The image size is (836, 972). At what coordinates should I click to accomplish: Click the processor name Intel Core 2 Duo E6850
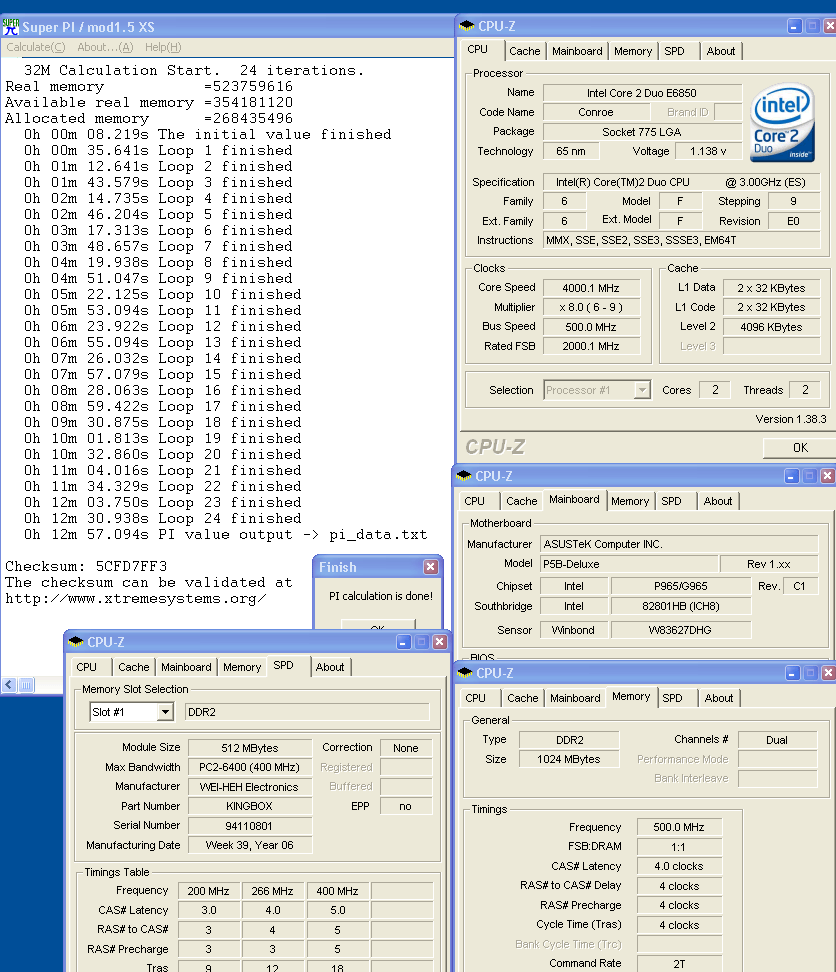pos(642,93)
